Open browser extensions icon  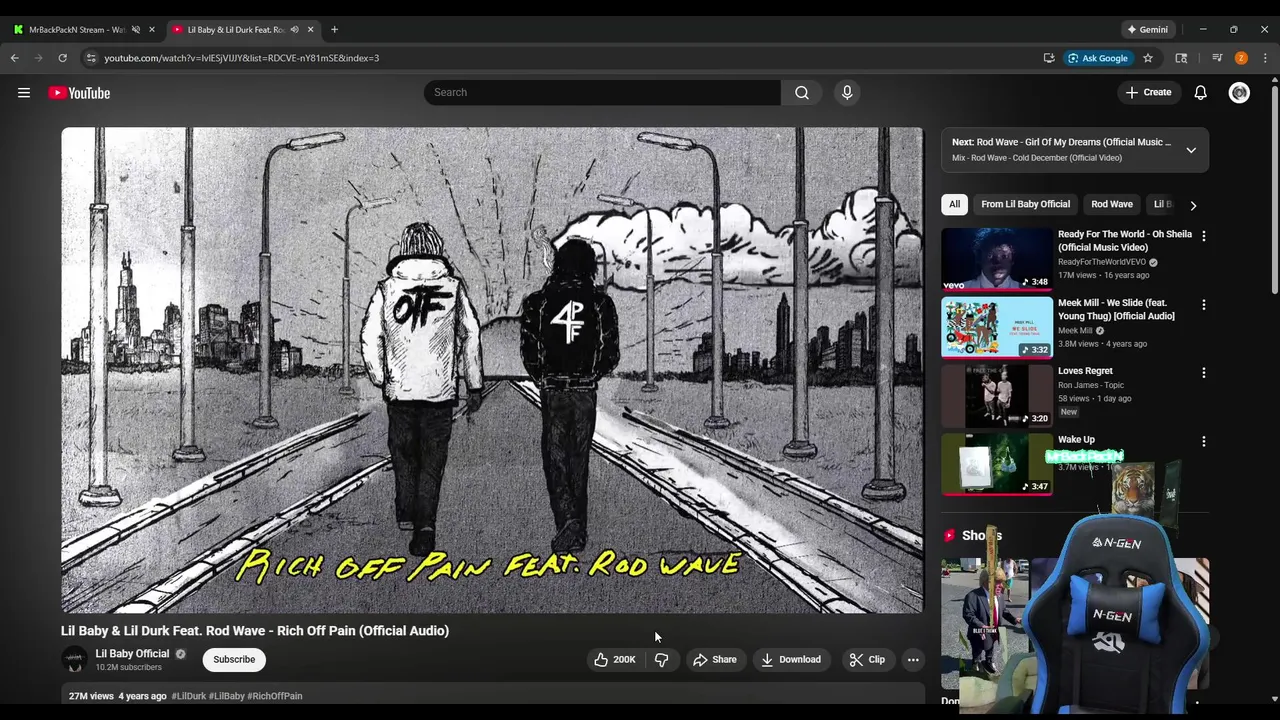coord(1181,58)
